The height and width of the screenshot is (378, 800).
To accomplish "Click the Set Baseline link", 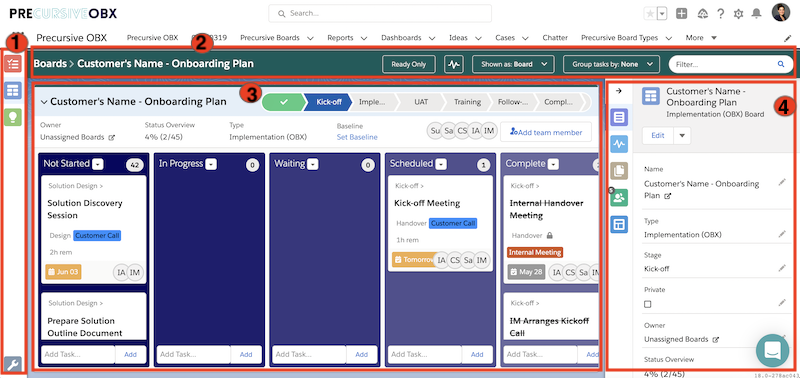I will tap(357, 137).
